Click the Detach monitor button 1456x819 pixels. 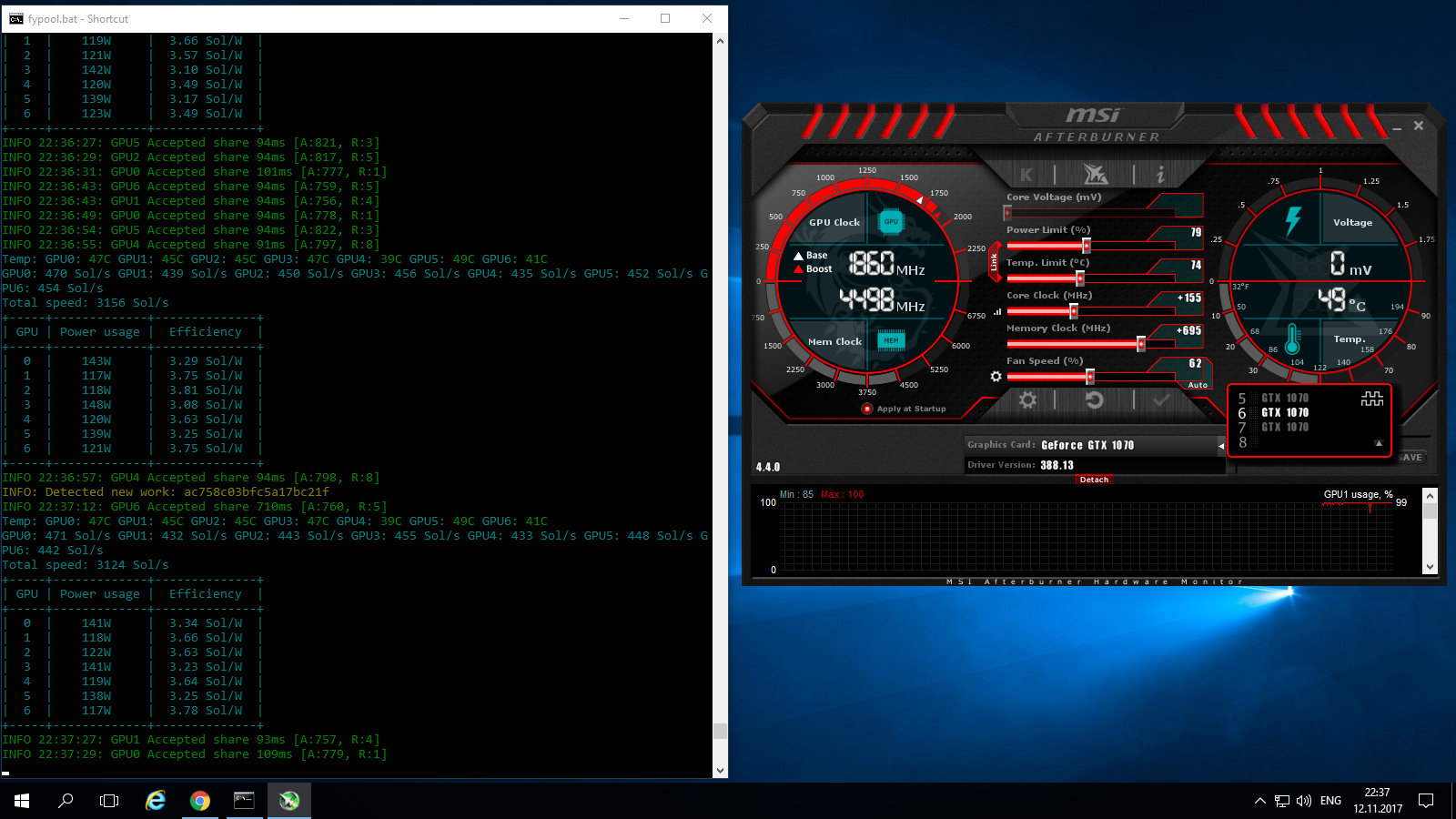click(x=1094, y=480)
